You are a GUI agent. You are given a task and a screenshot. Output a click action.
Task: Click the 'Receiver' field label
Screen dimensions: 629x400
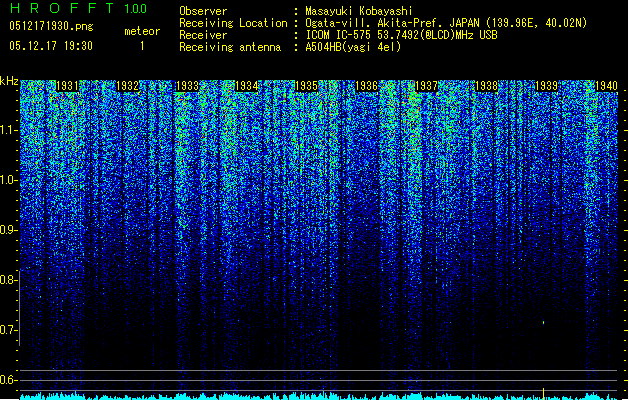(203, 35)
